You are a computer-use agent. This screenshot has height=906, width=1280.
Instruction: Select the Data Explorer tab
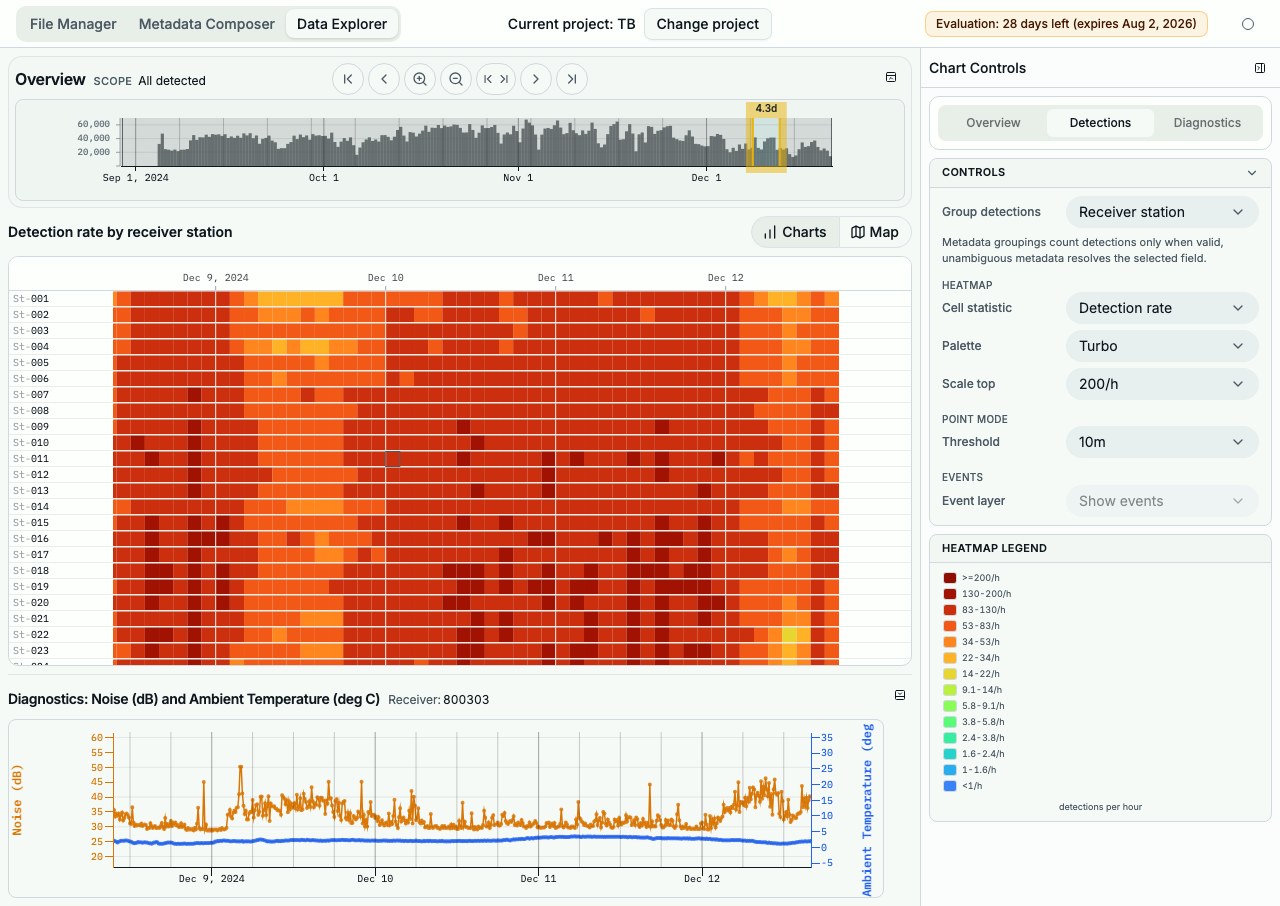[x=342, y=24]
